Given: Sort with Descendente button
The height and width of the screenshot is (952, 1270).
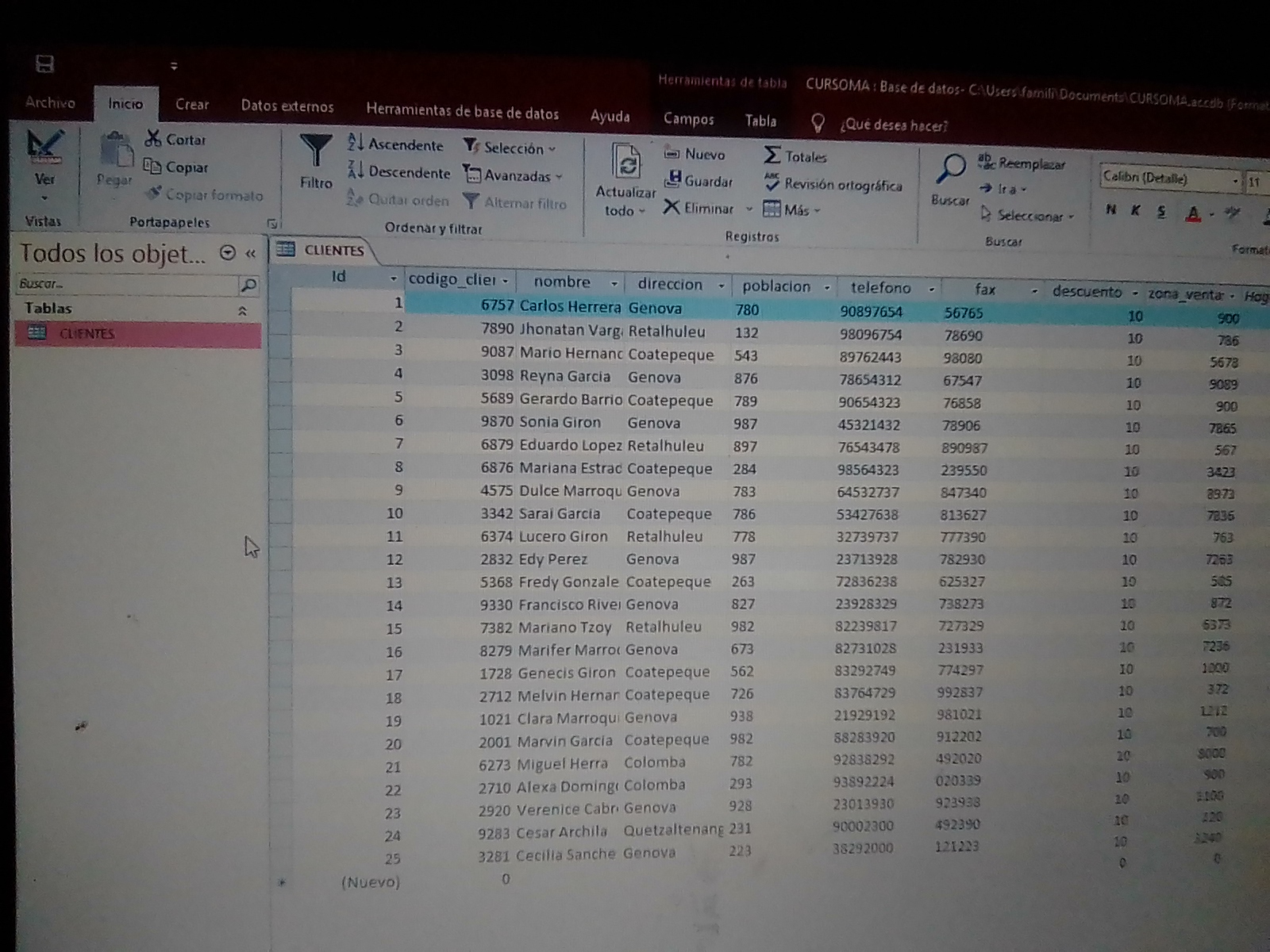Looking at the screenshot, I should 398,171.
